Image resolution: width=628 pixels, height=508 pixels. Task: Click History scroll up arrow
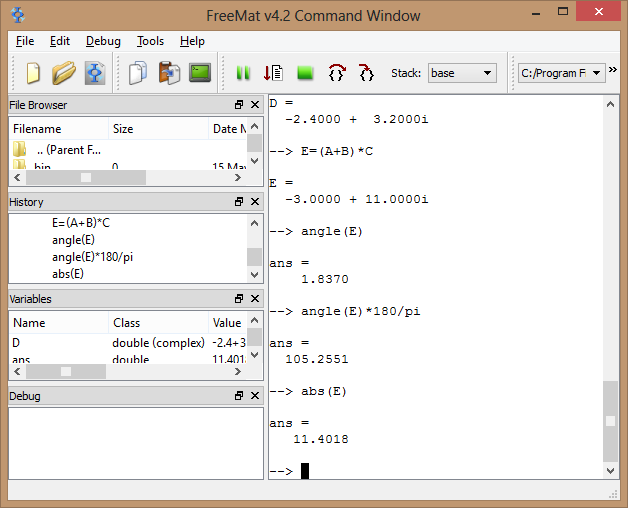click(254, 223)
